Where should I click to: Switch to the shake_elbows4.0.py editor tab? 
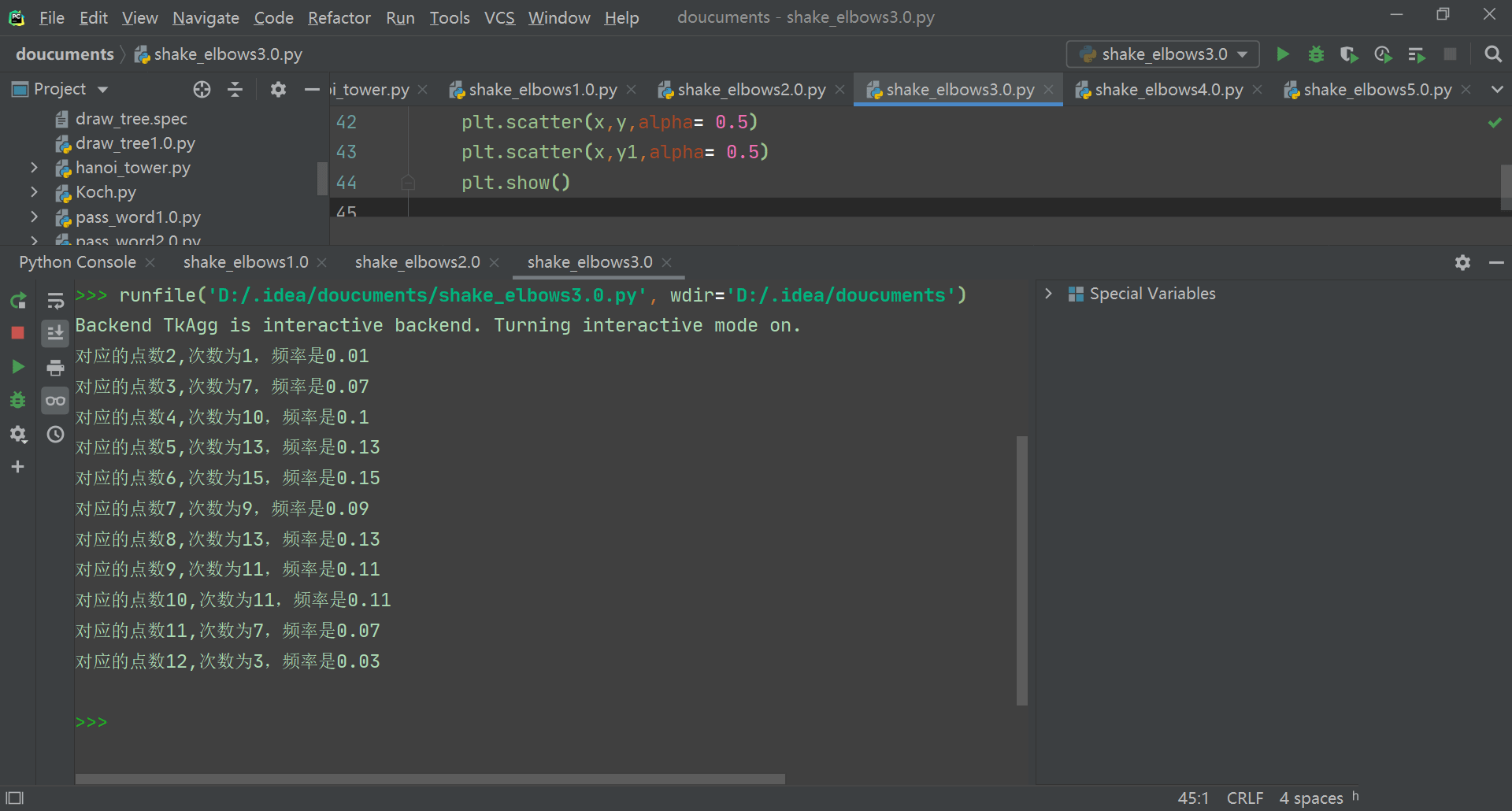pos(1169,90)
